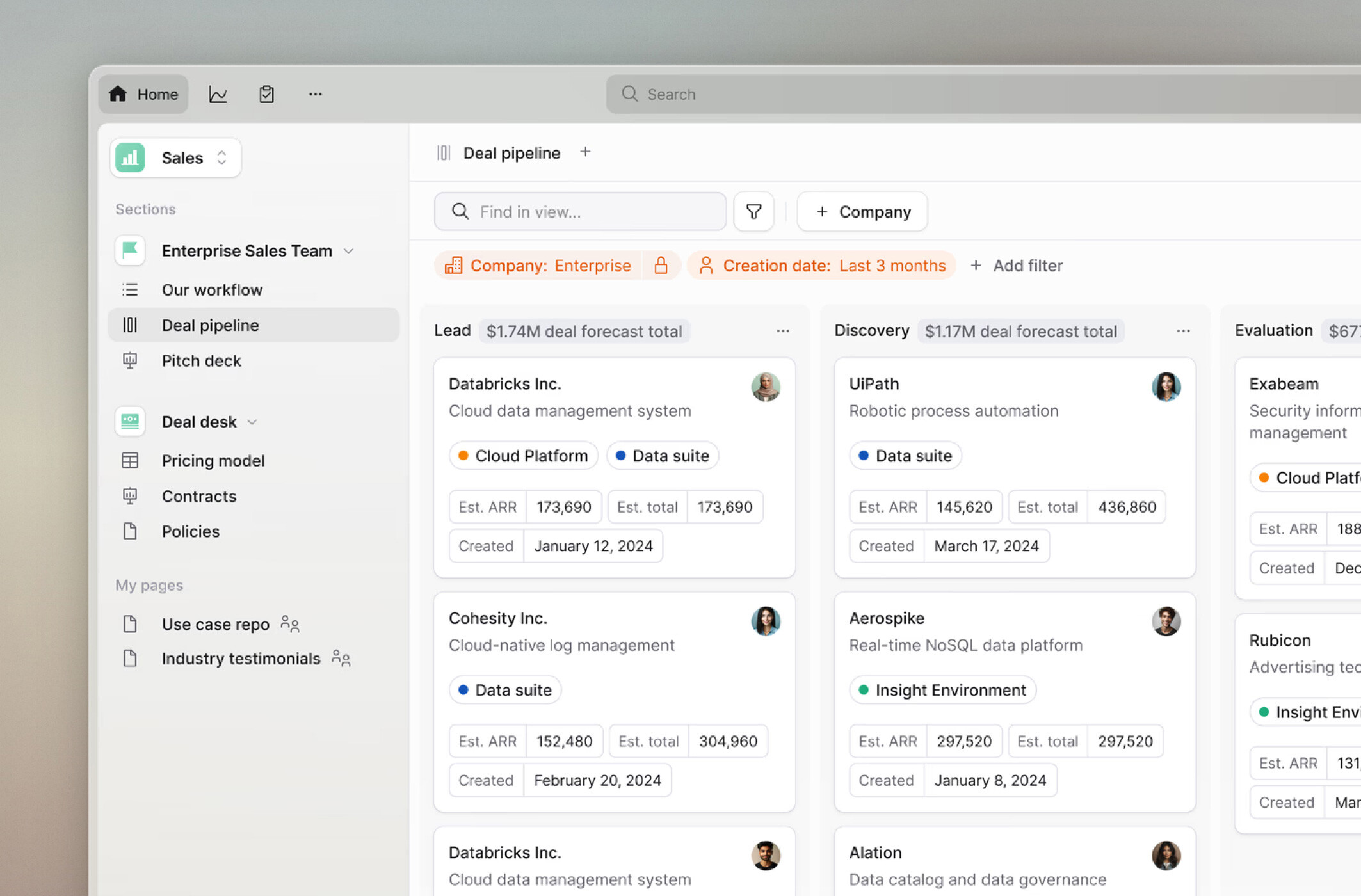Click Insight Environment tag on Aerospike card
Image resolution: width=1361 pixels, height=896 pixels.
[x=942, y=691]
